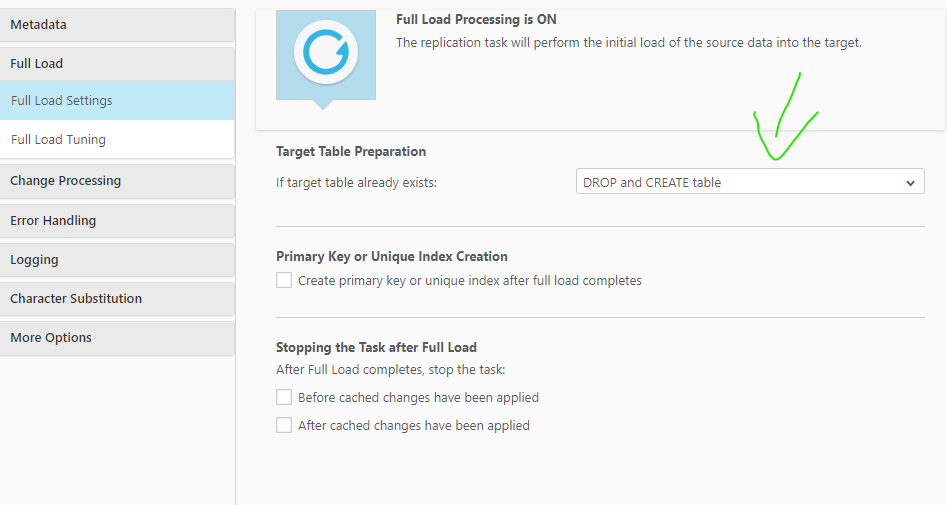The image size is (947, 505).
Task: Click the 'After cached changes have been applied' label
Action: 414,426
